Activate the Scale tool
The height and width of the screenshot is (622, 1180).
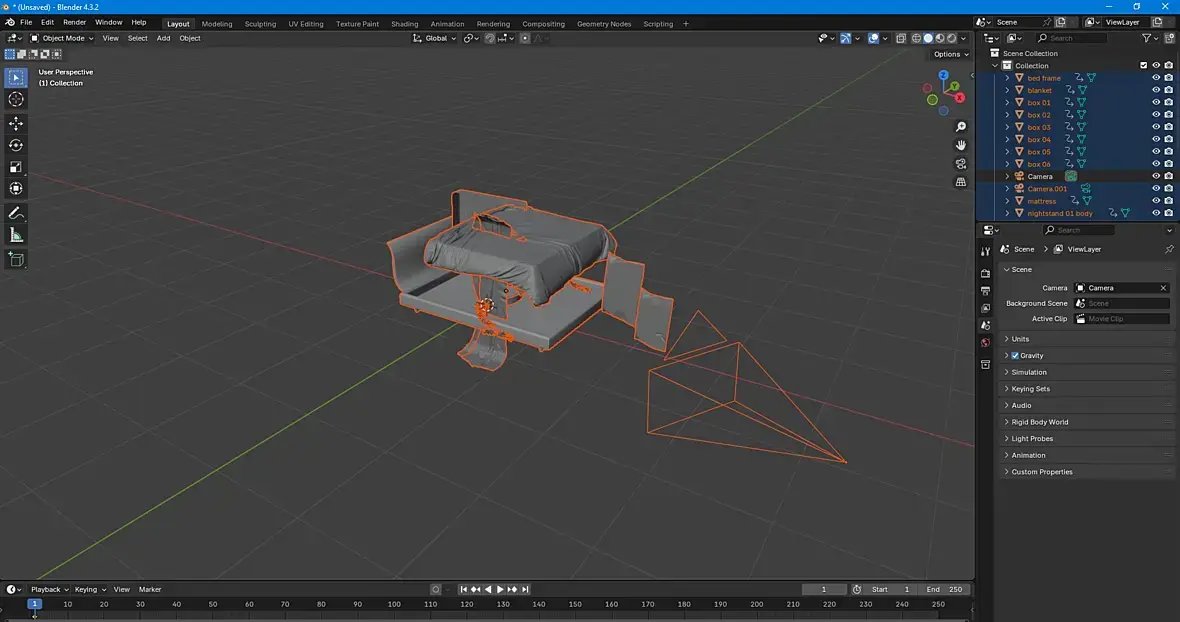point(16,167)
